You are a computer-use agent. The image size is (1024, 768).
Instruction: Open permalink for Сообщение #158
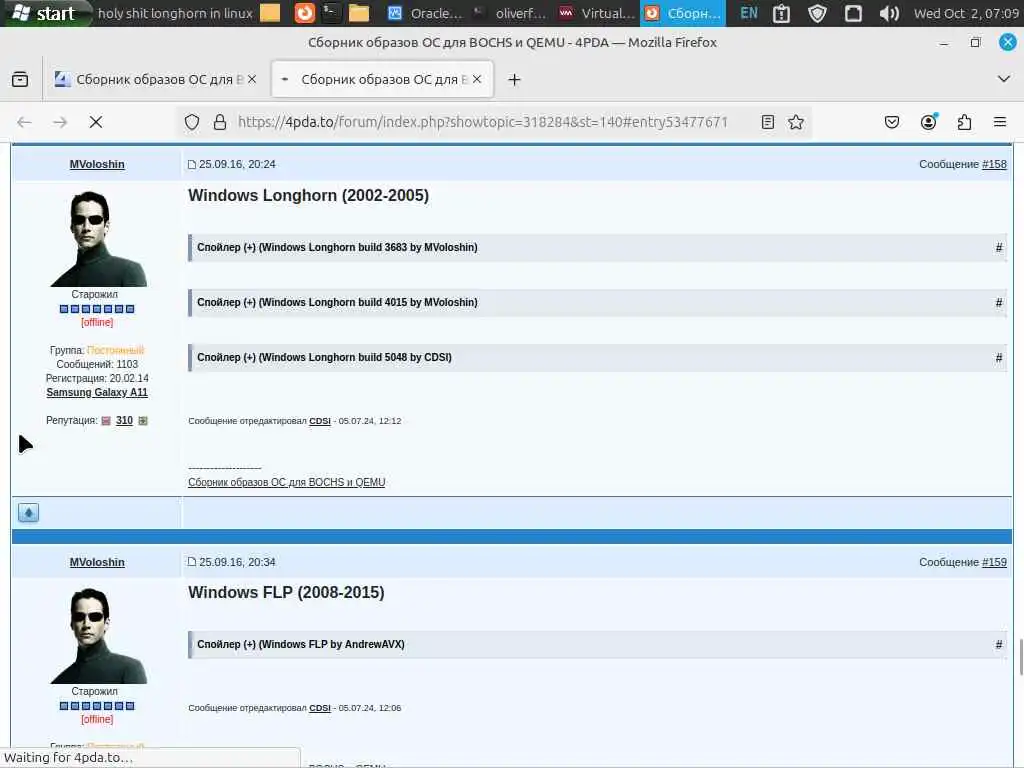(x=994, y=164)
